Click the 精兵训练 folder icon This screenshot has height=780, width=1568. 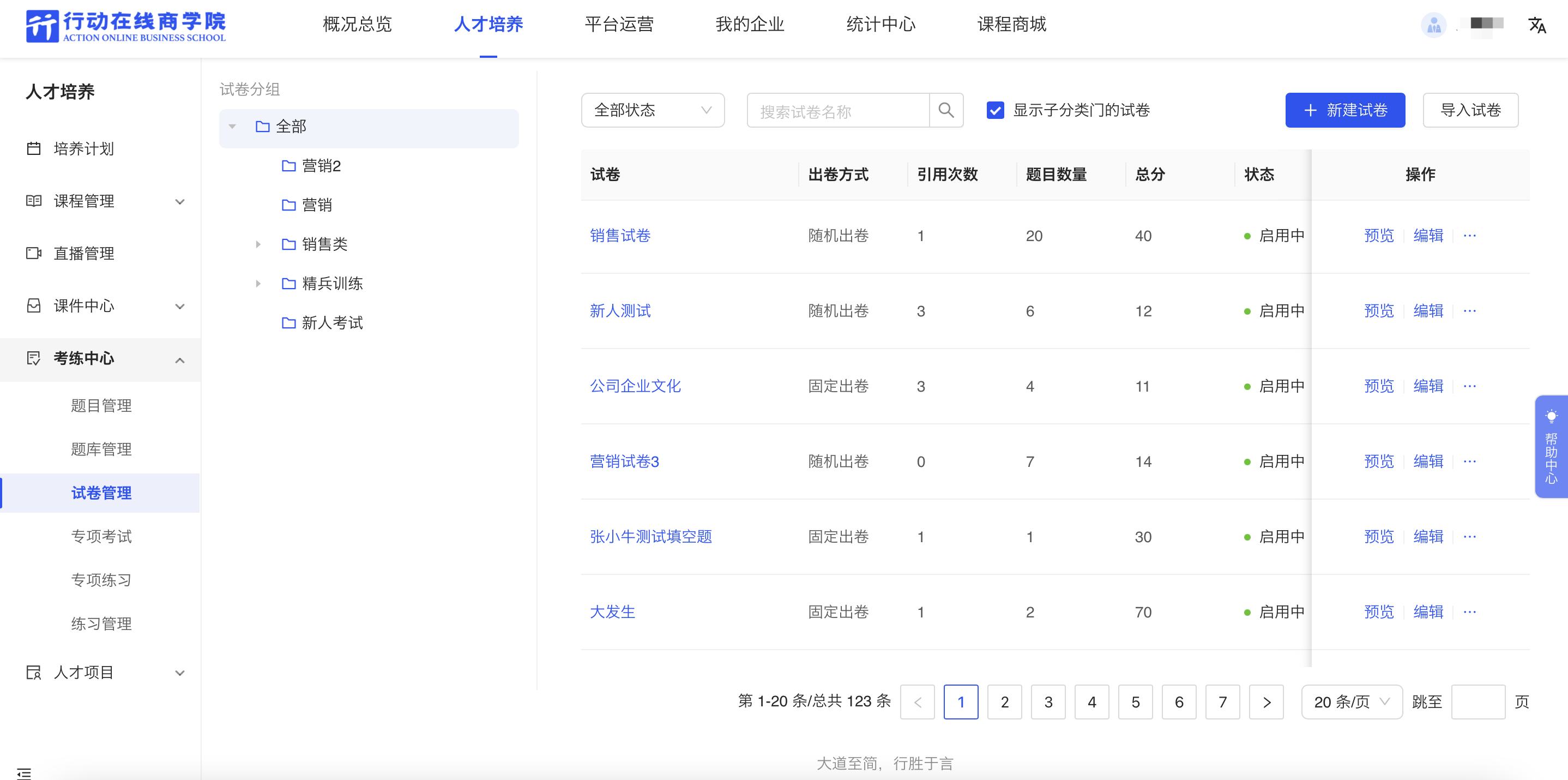pyautogui.click(x=289, y=283)
